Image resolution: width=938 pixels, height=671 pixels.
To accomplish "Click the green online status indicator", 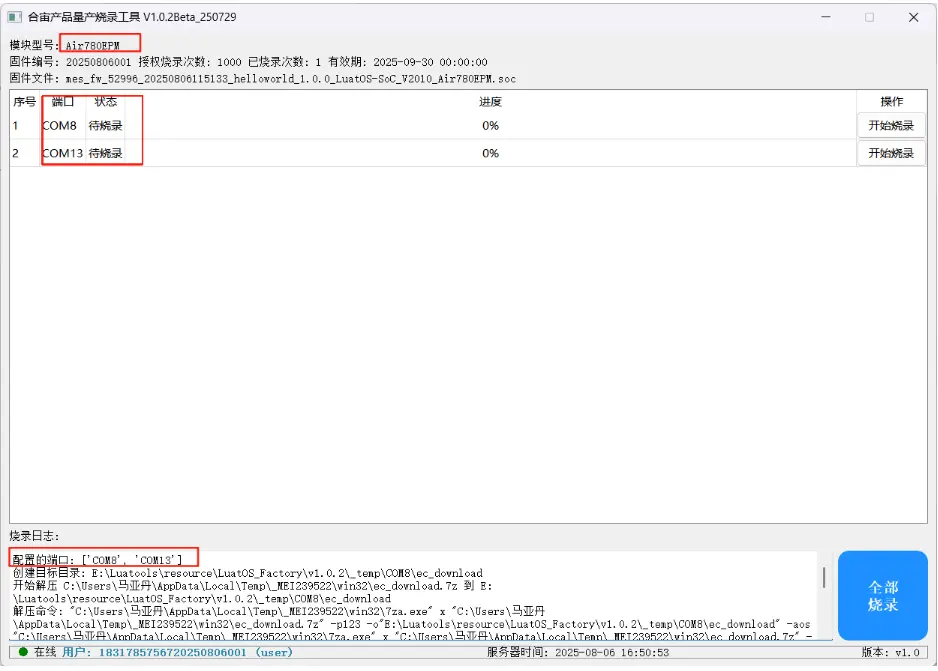I will click(x=23, y=652).
